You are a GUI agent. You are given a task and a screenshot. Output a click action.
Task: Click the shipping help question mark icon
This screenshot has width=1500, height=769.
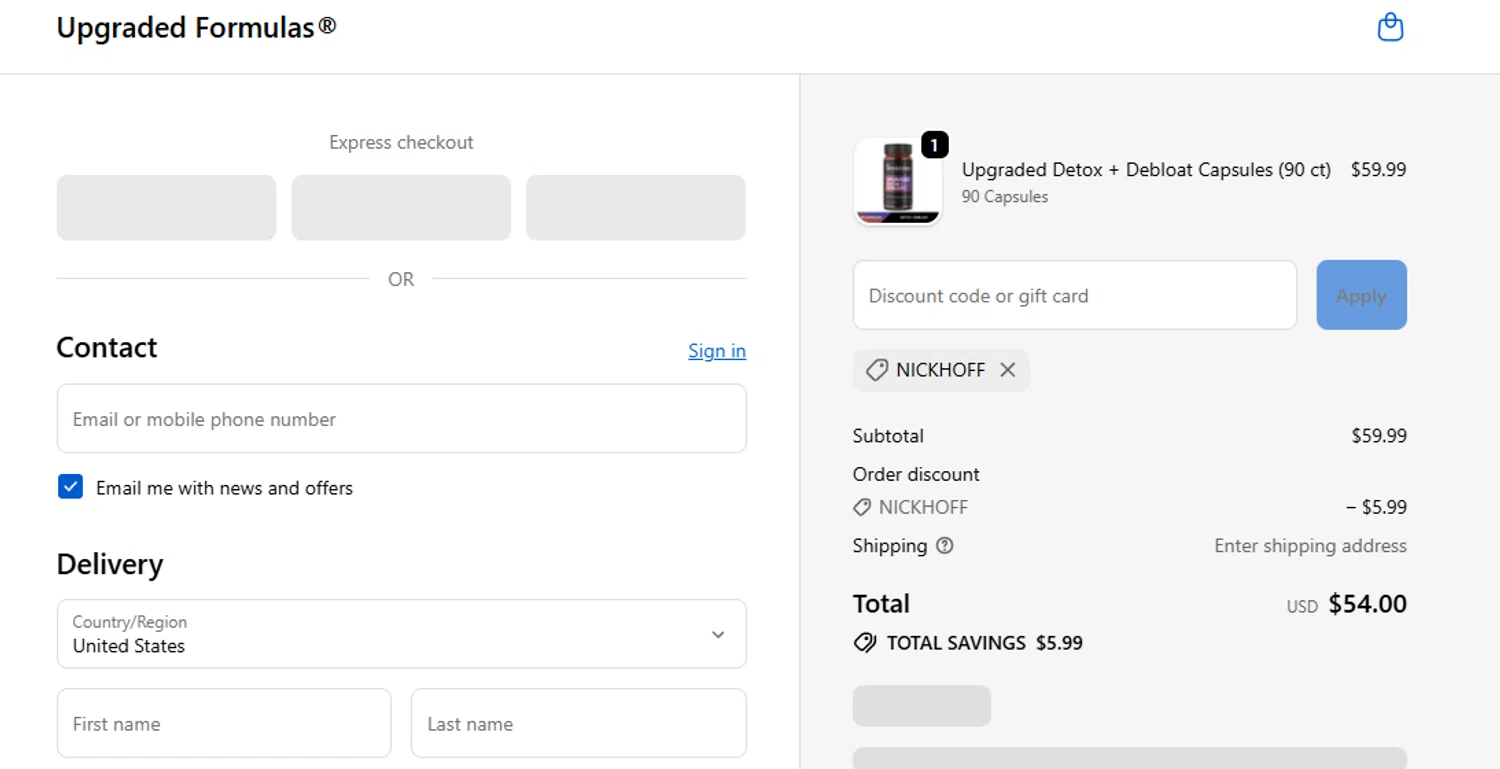944,546
